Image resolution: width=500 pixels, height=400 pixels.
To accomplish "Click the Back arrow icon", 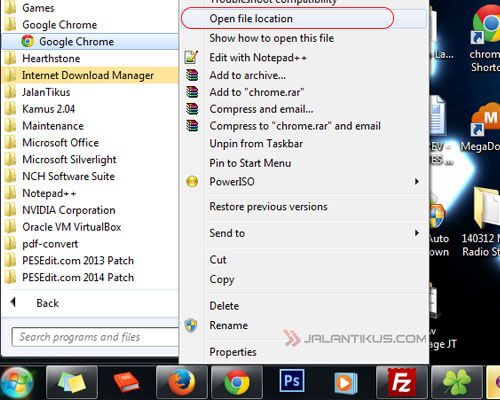I will [13, 302].
